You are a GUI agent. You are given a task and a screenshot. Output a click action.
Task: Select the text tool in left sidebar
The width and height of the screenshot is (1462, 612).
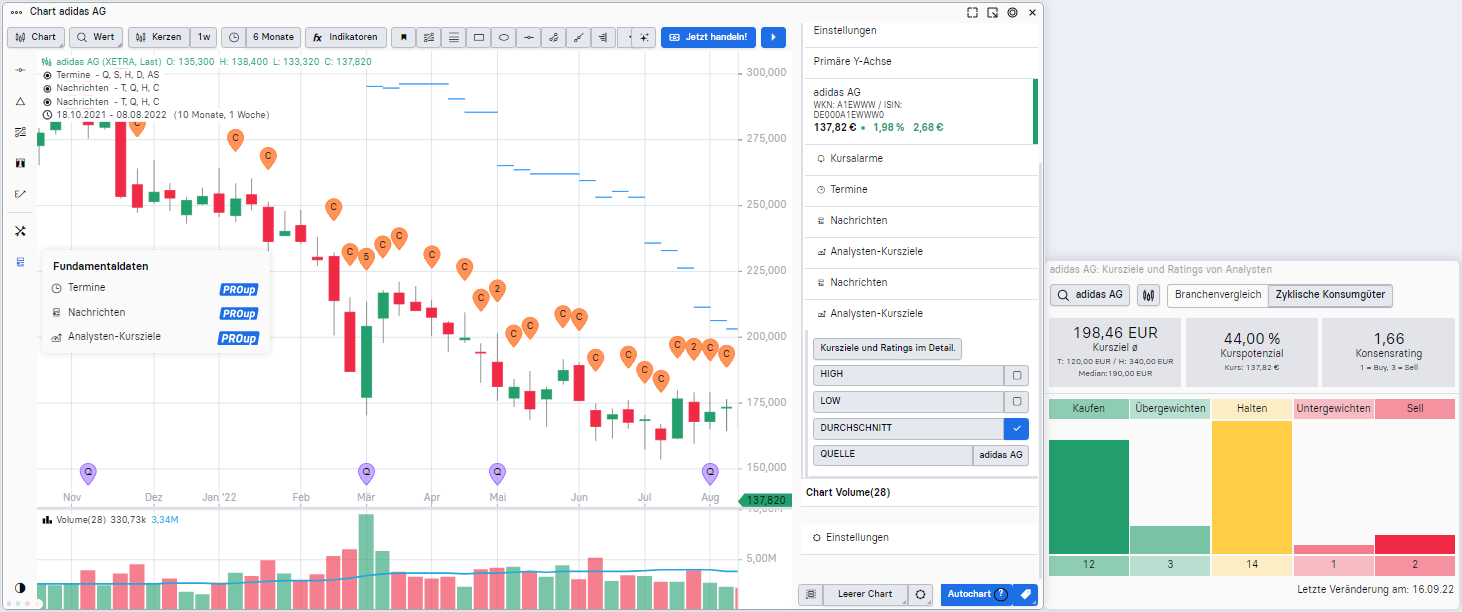click(x=20, y=163)
